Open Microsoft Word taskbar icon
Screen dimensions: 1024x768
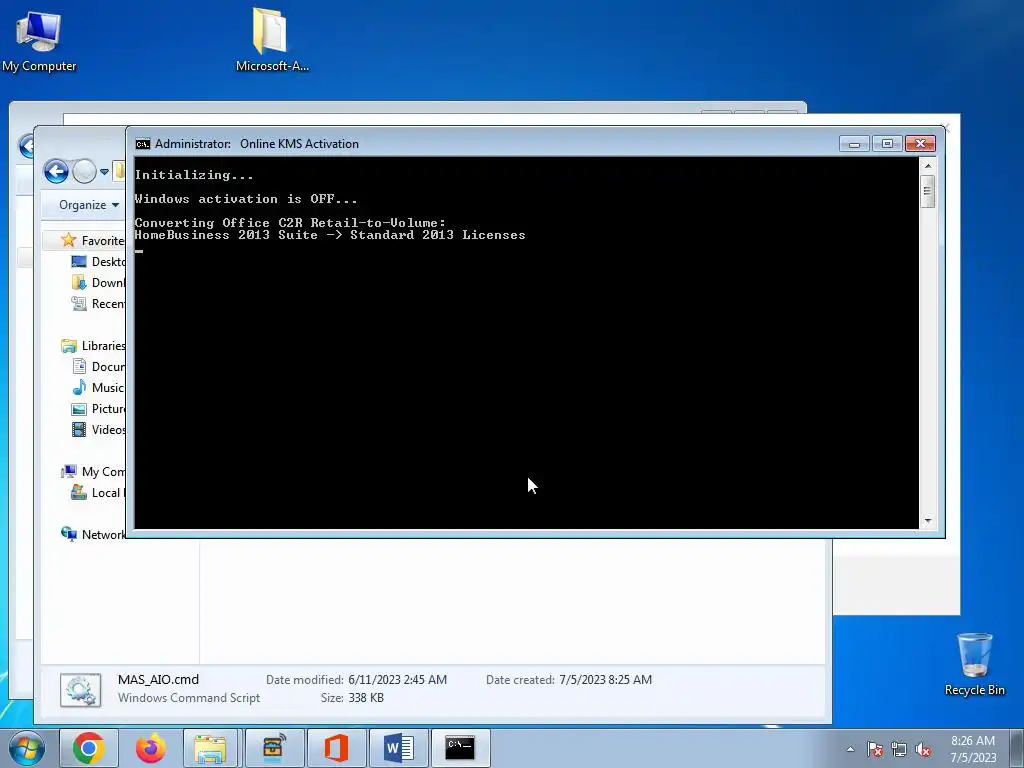tap(398, 748)
